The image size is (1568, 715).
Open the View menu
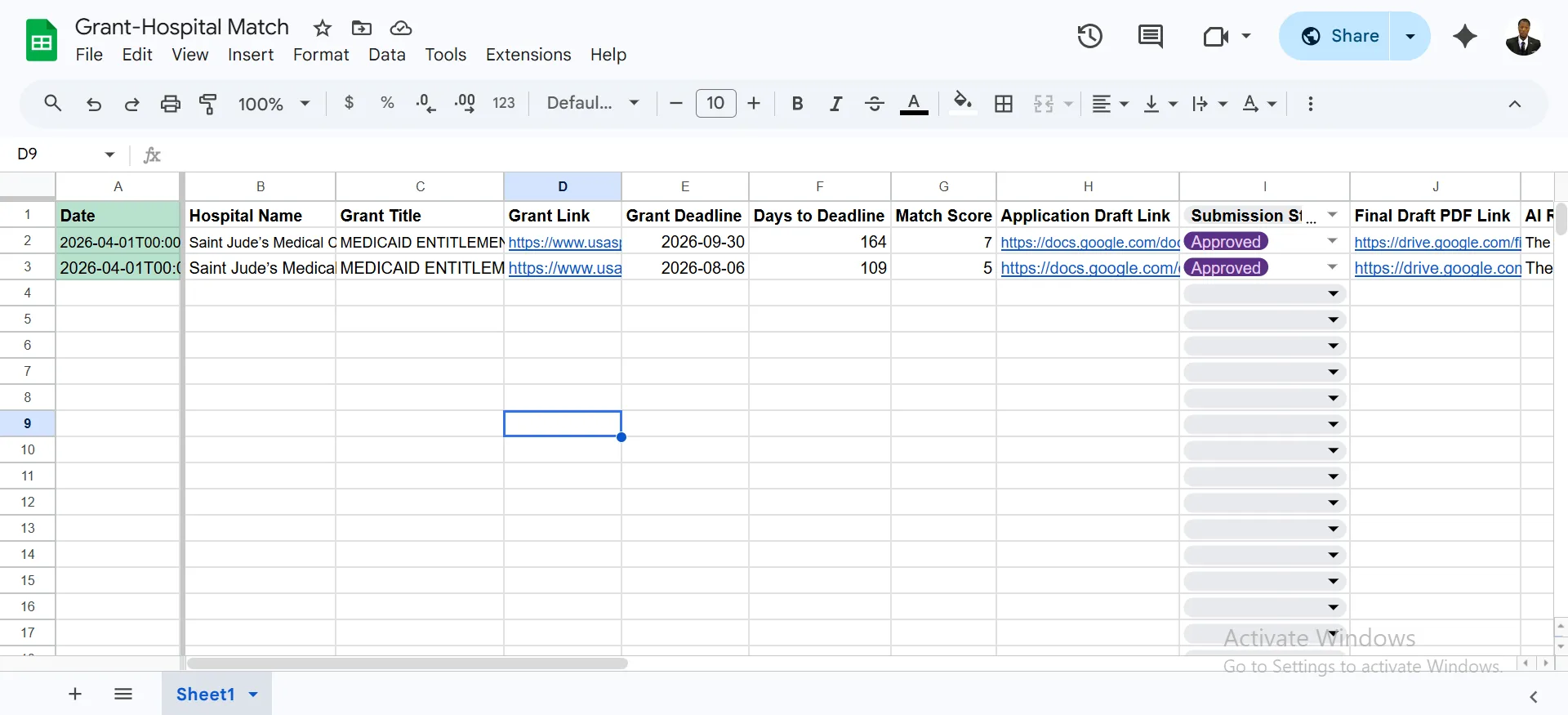click(x=189, y=55)
